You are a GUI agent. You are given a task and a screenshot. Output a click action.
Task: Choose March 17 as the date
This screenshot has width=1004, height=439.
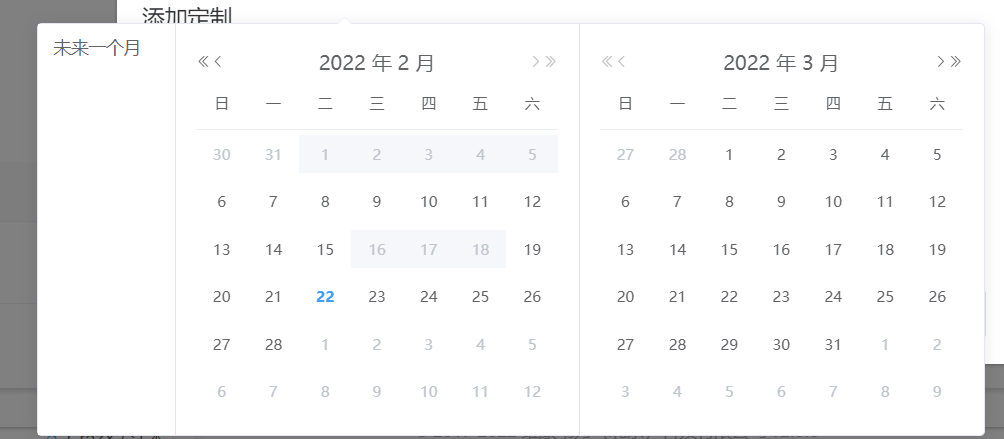point(833,250)
